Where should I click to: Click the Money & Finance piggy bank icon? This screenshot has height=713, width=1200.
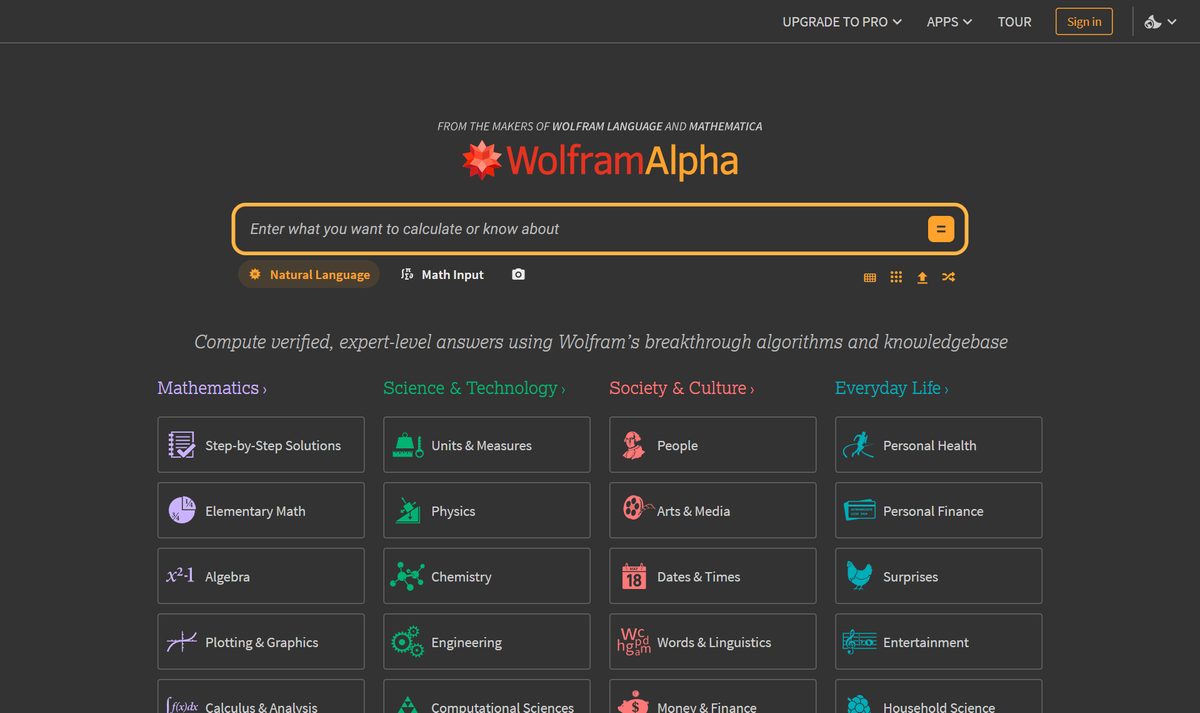pyautogui.click(x=633, y=701)
